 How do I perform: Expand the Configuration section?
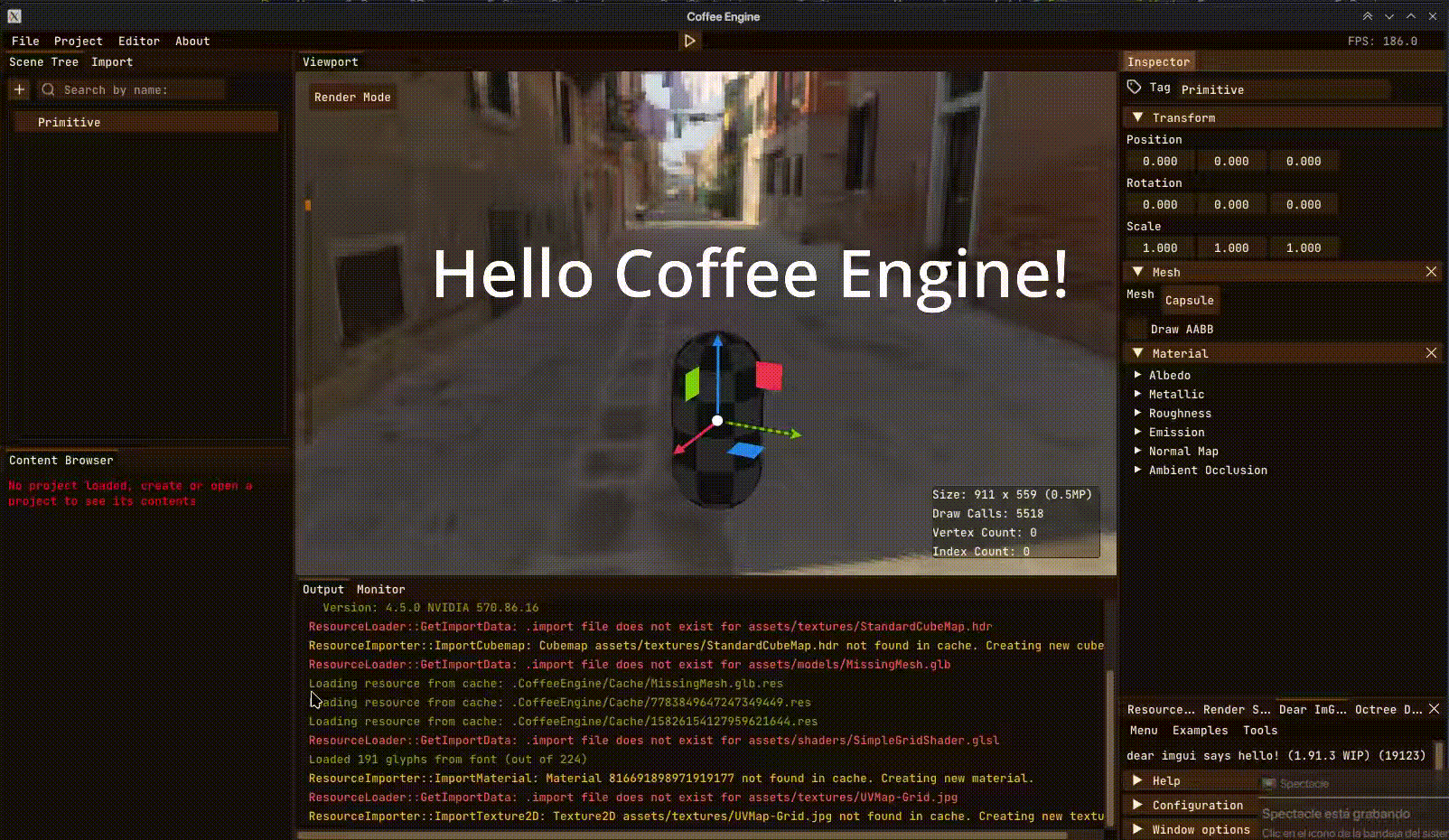(x=1138, y=805)
